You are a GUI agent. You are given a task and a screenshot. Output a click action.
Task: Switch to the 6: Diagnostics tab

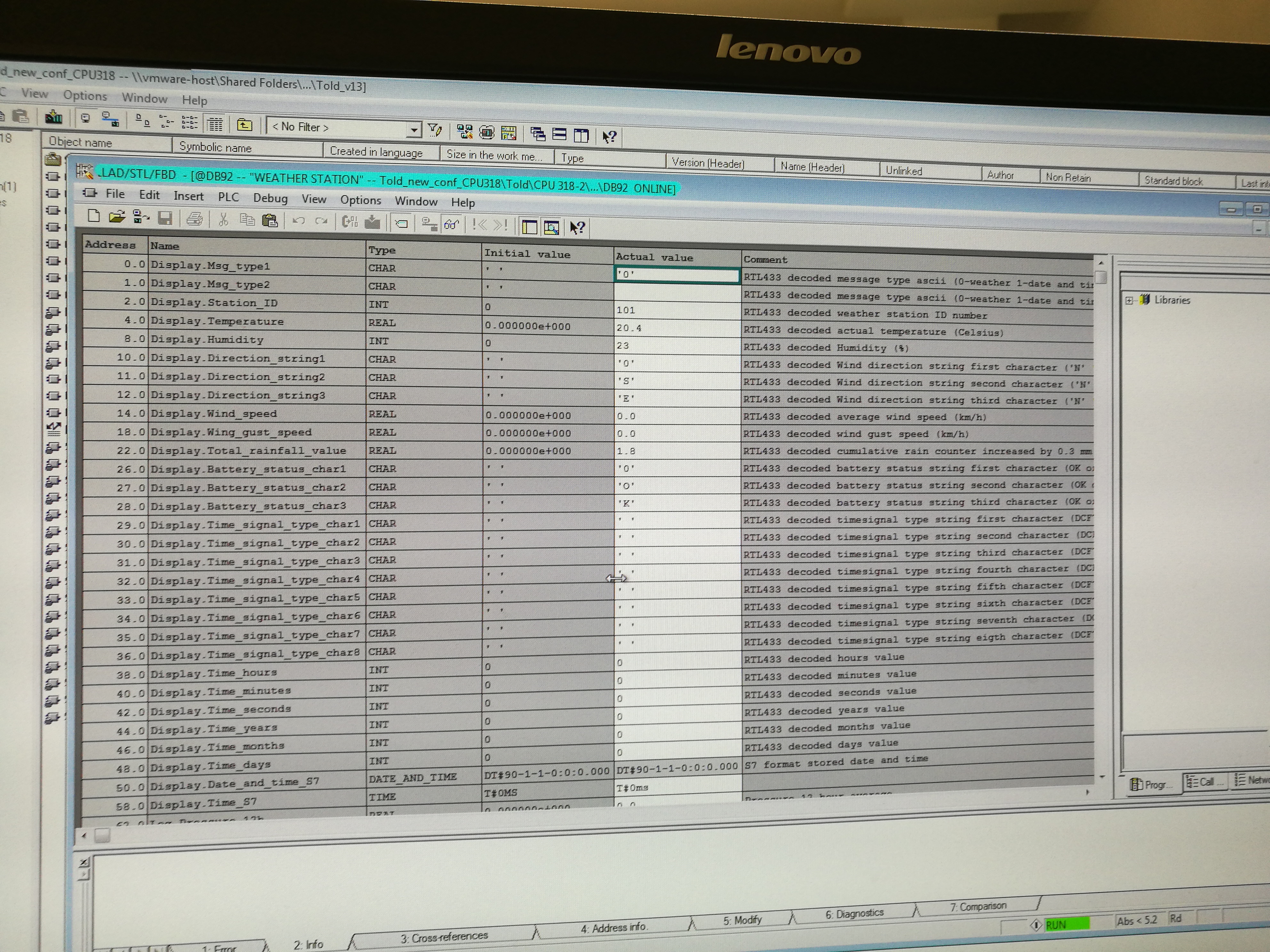tap(854, 913)
